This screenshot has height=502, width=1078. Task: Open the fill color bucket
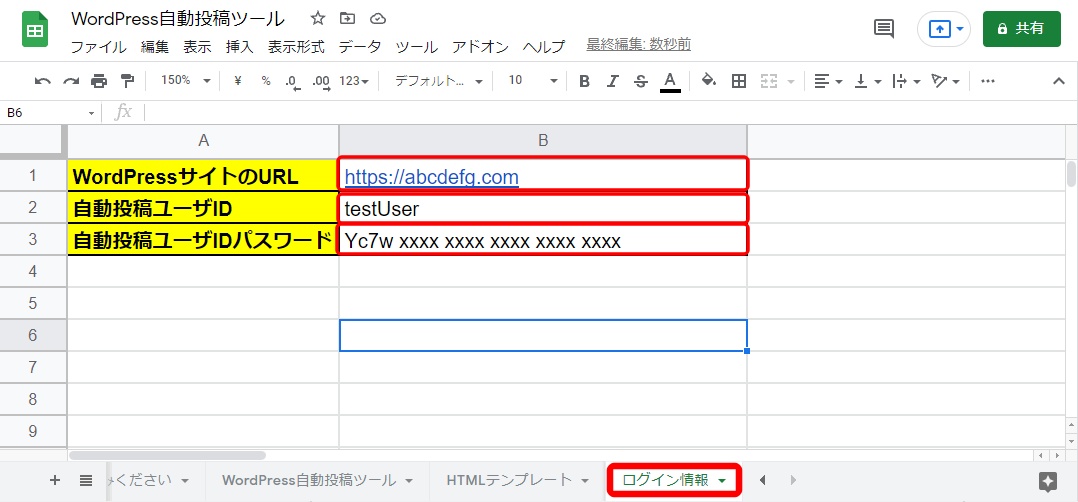point(709,80)
